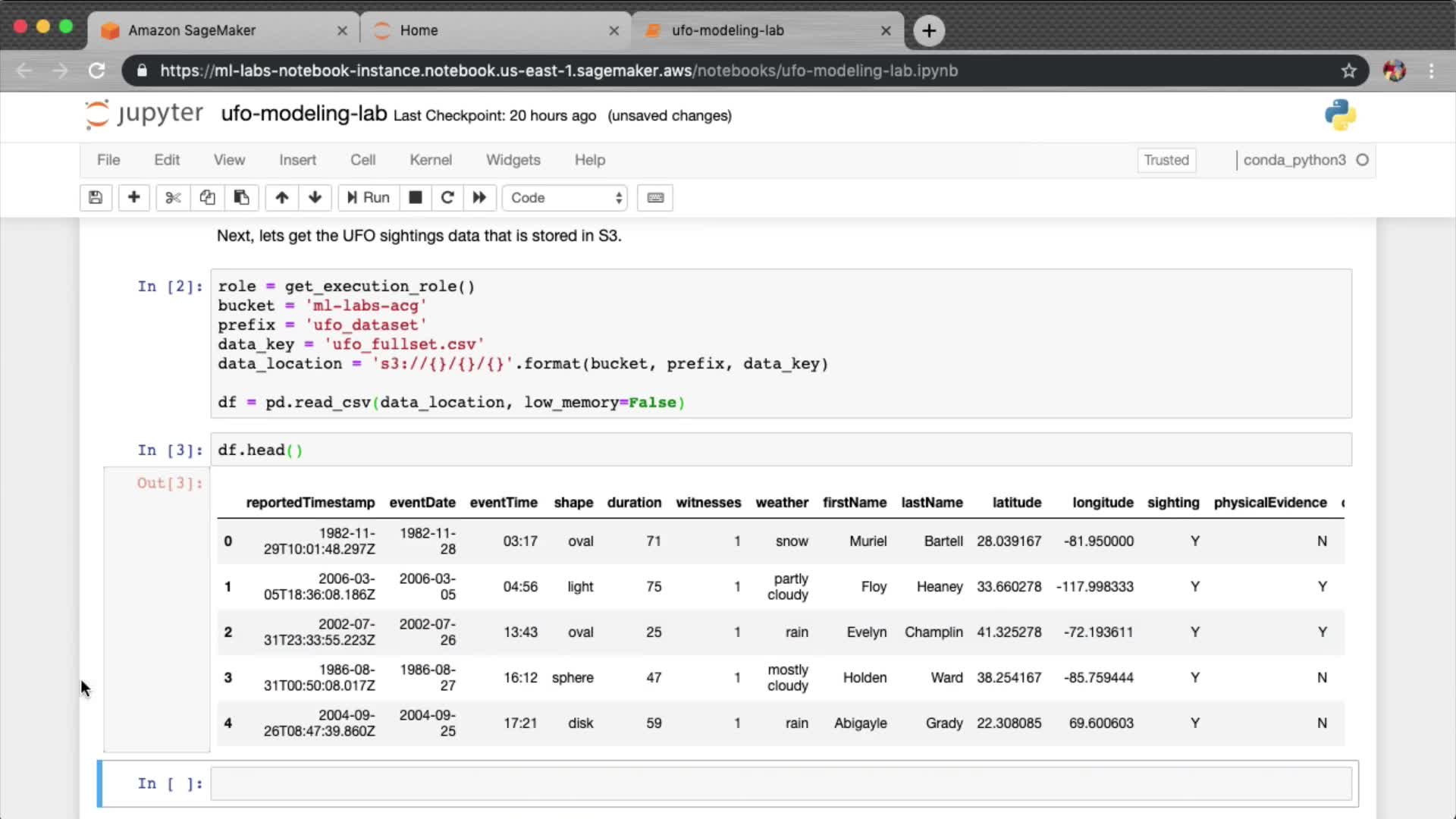
Task: Open the Widgets menu
Action: (x=513, y=160)
